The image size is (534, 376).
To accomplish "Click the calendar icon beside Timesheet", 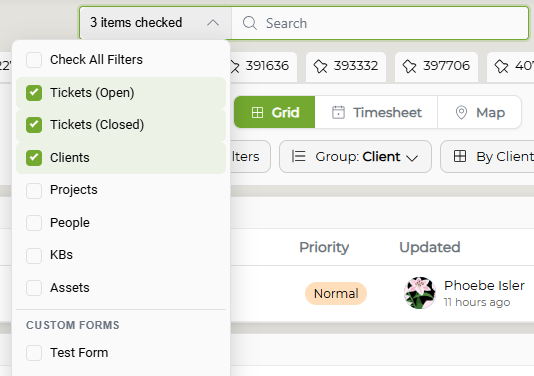I will point(338,112).
